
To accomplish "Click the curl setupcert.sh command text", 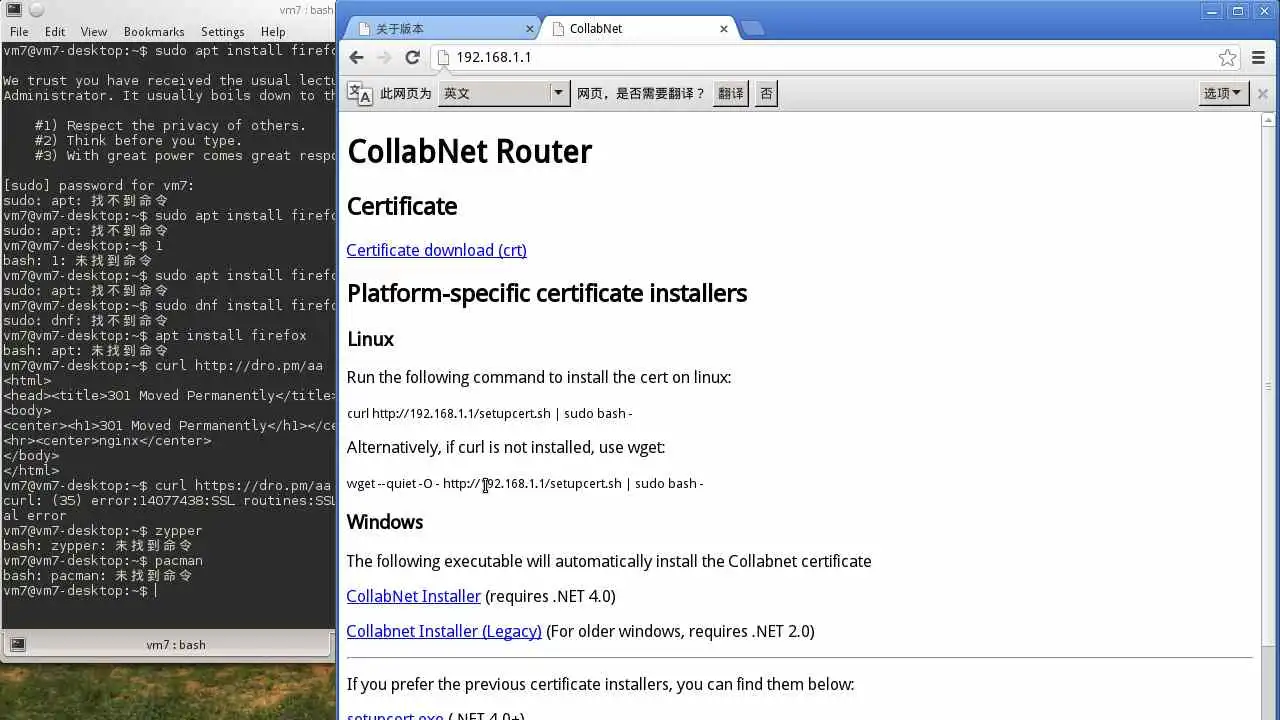I will pos(489,413).
